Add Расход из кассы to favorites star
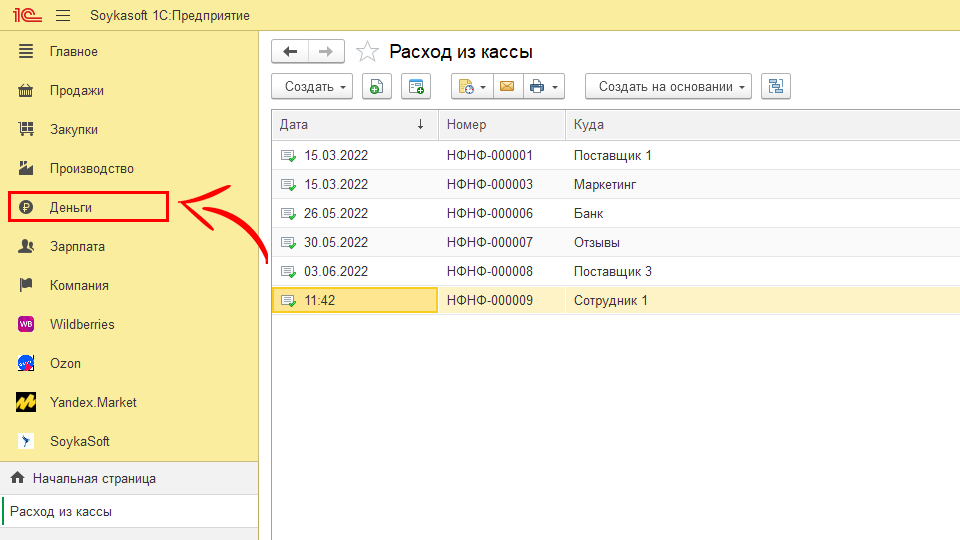 coord(368,52)
